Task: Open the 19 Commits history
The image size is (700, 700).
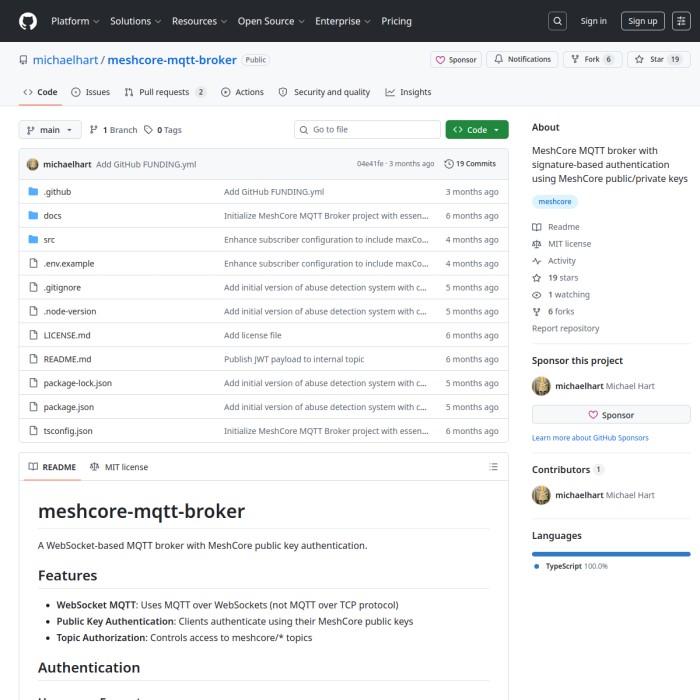Action: click(470, 164)
